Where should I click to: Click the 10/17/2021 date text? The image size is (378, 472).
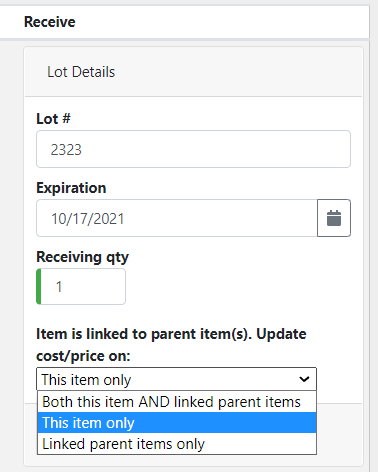click(x=88, y=219)
